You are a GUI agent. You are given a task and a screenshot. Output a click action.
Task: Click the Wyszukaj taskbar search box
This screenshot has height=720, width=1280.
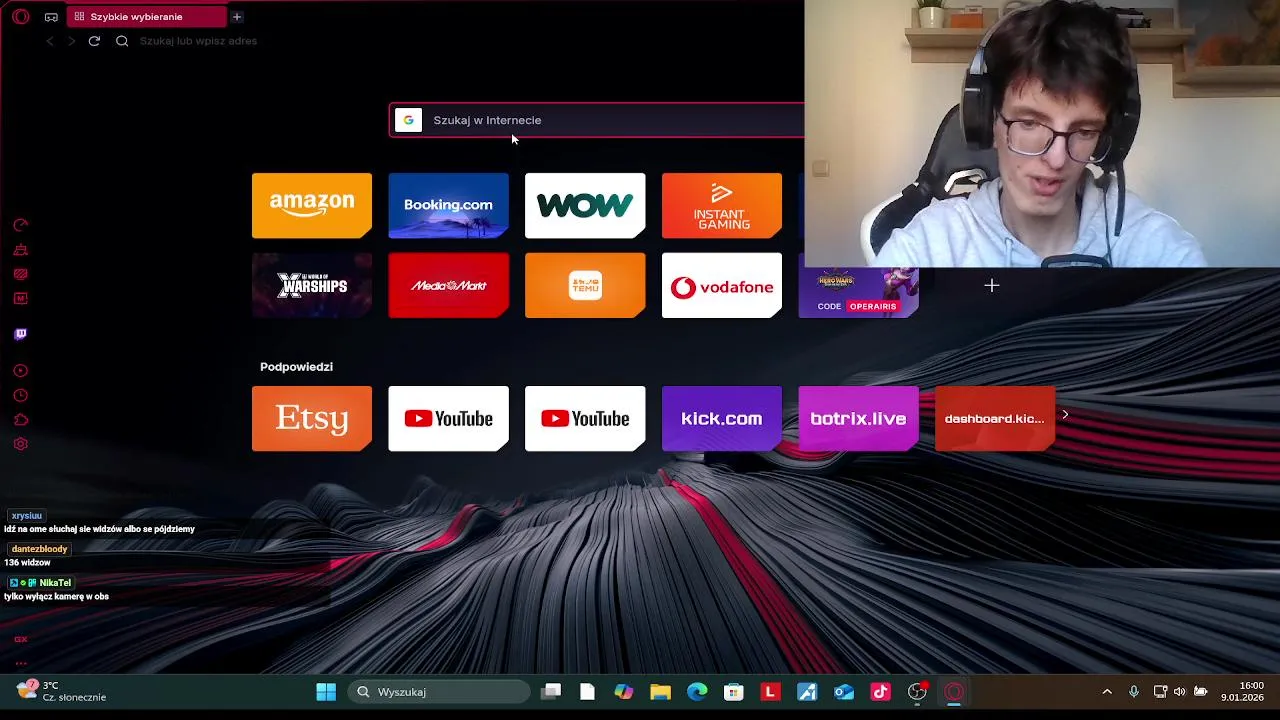pyautogui.click(x=438, y=692)
